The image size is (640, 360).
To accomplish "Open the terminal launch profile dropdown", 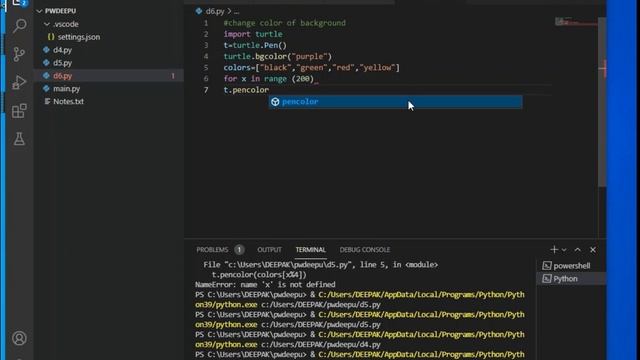I will (564, 250).
